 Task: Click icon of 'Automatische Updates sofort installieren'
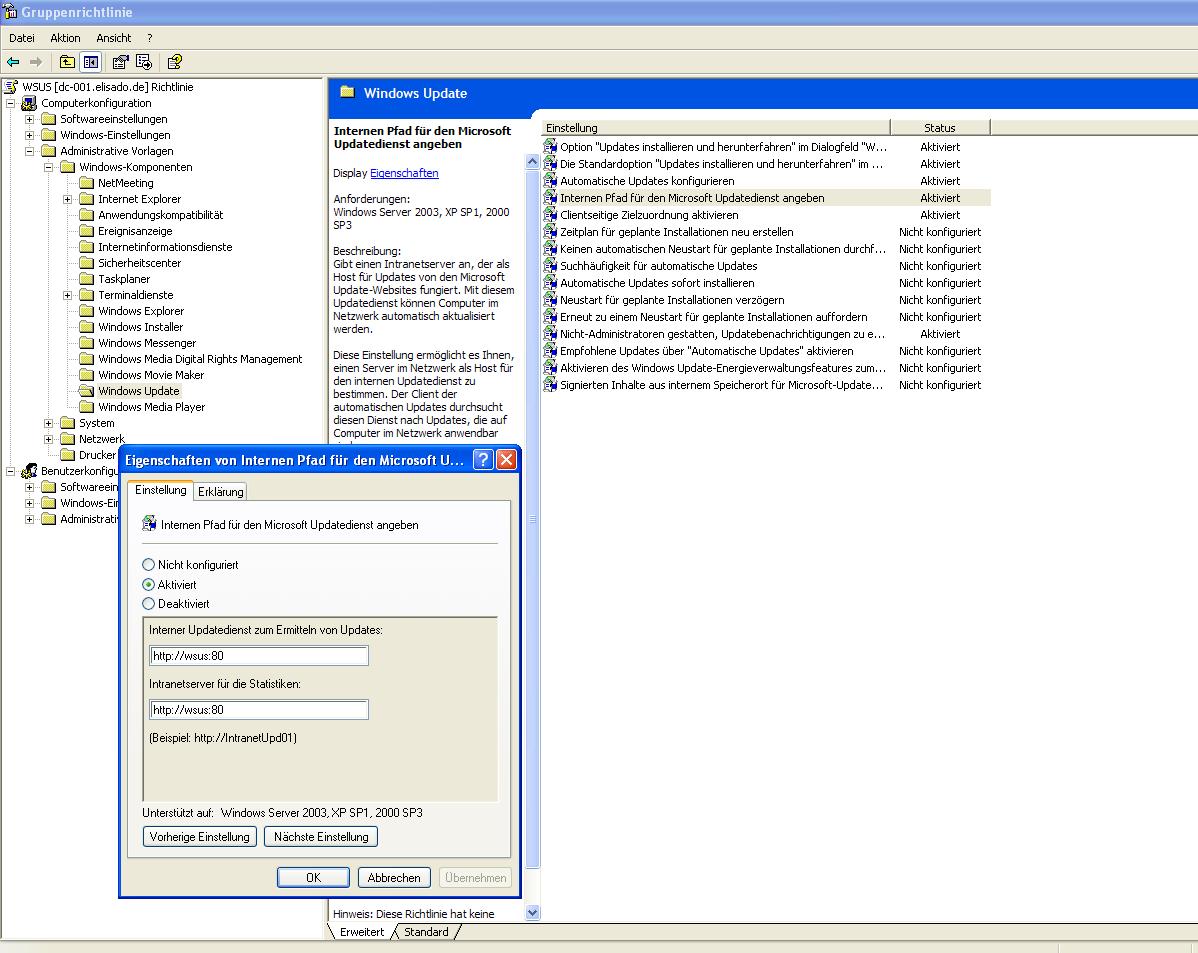pyautogui.click(x=550, y=283)
